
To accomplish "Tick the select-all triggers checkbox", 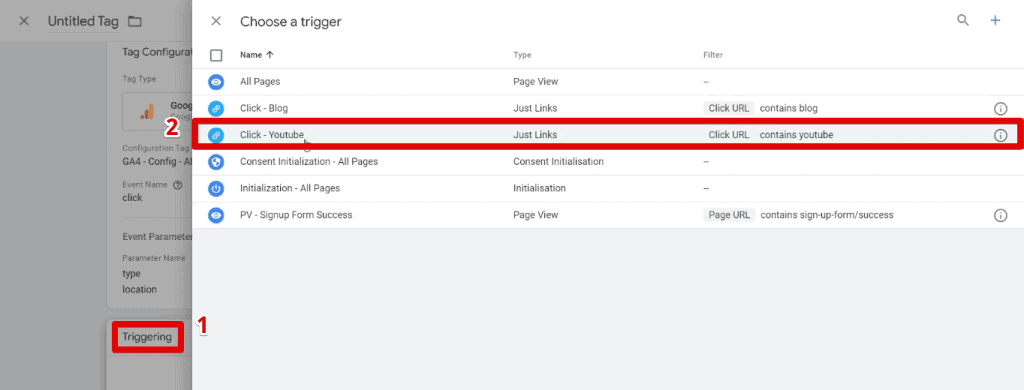I will [x=216, y=56].
